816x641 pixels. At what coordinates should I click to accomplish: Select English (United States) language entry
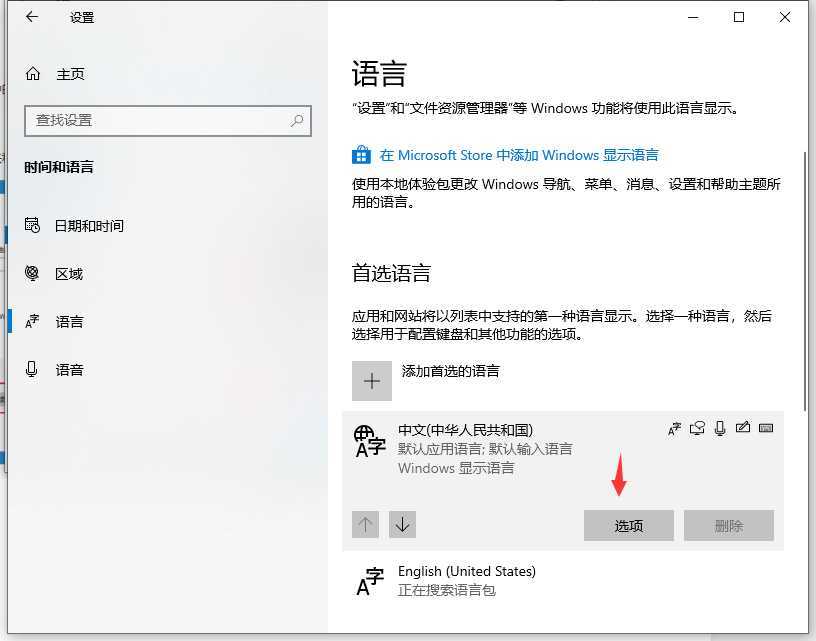click(x=563, y=581)
